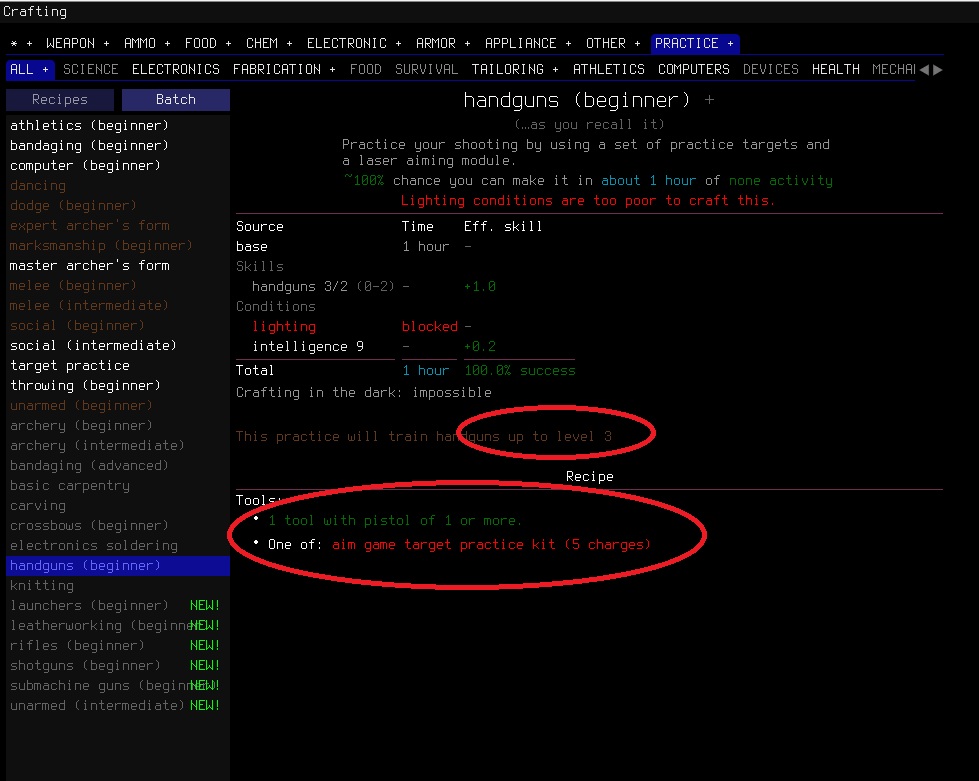Select athletics (beginner) recipe
Image resolution: width=979 pixels, height=781 pixels.
[x=118, y=125]
